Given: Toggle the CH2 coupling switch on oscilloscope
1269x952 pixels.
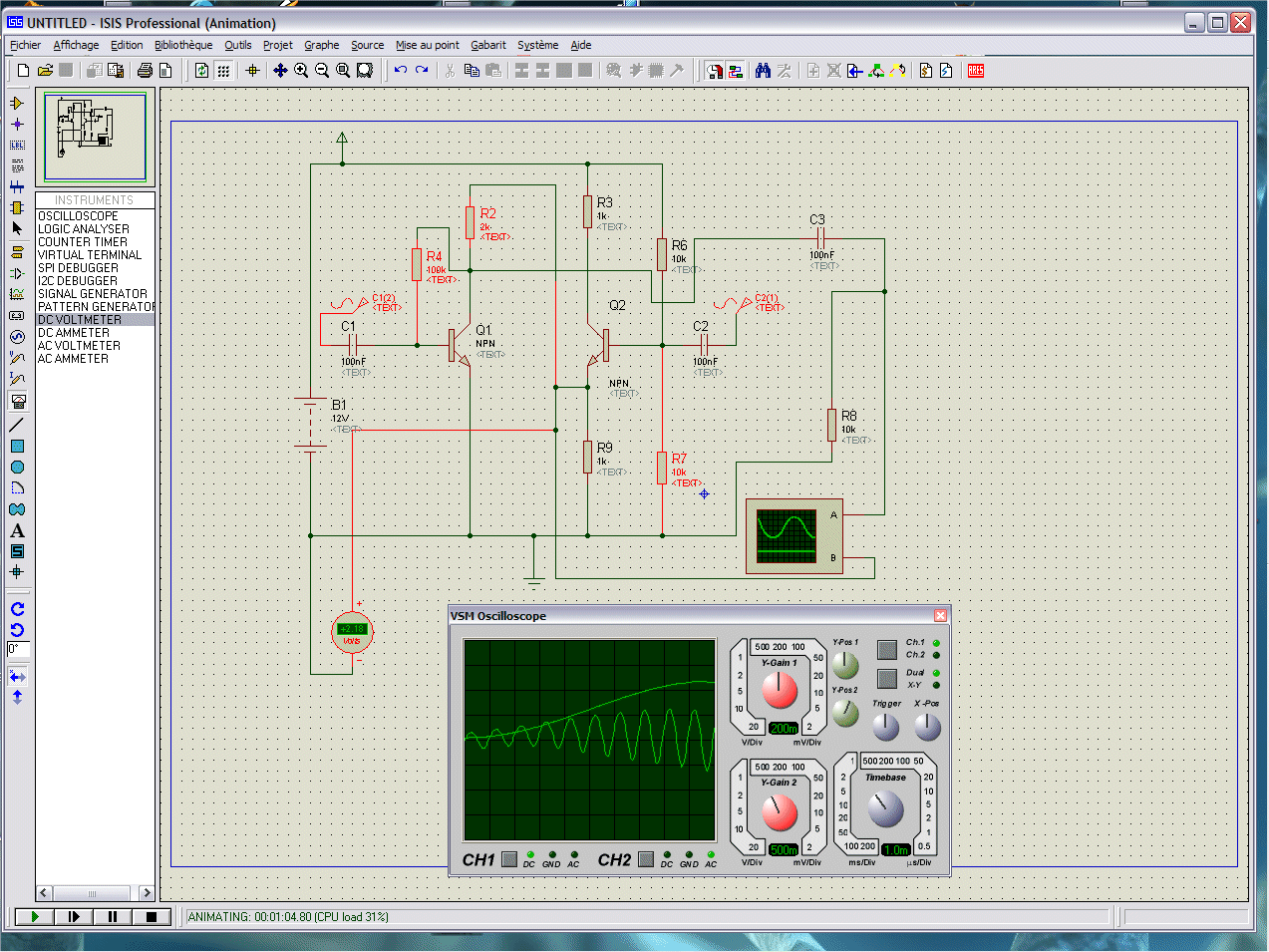Looking at the screenshot, I should click(x=646, y=859).
